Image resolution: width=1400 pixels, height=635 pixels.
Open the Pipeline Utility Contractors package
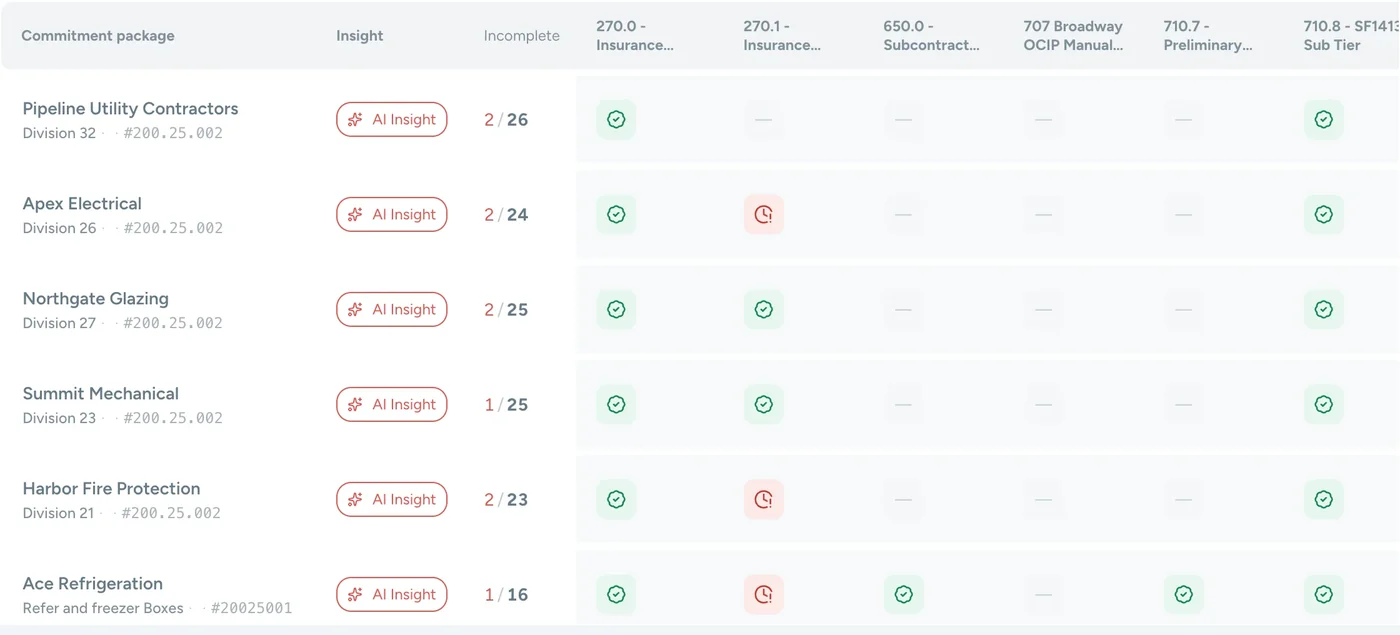pos(131,109)
